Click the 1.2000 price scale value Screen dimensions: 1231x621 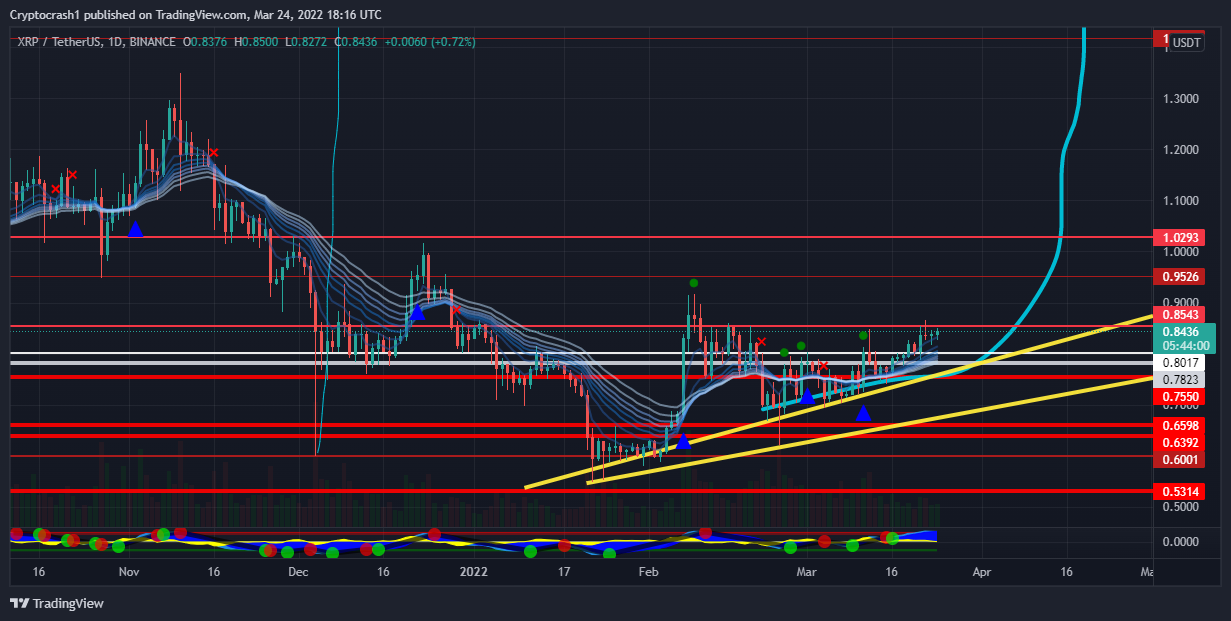1181,150
